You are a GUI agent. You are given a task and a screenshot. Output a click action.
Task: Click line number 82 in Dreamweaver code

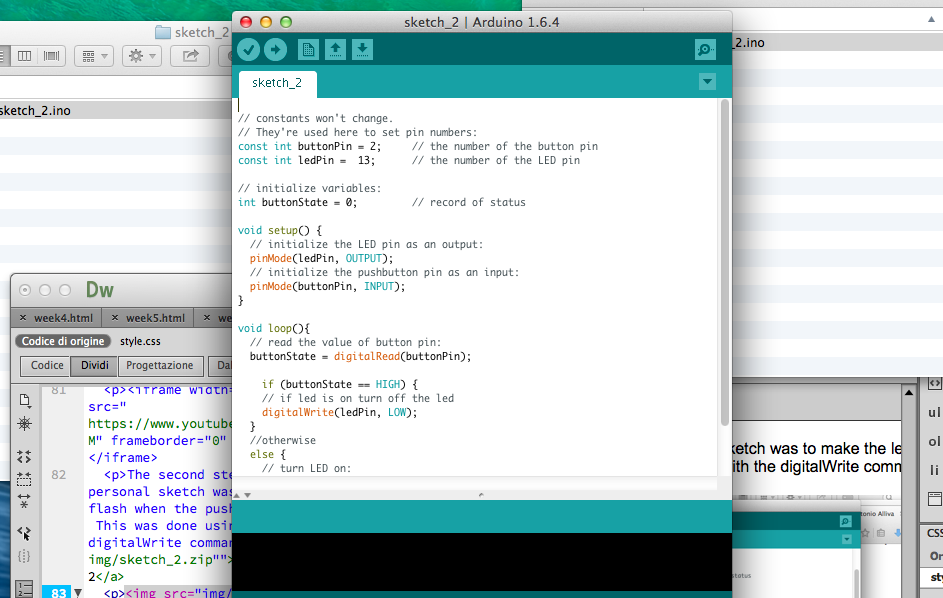pyautogui.click(x=58, y=475)
